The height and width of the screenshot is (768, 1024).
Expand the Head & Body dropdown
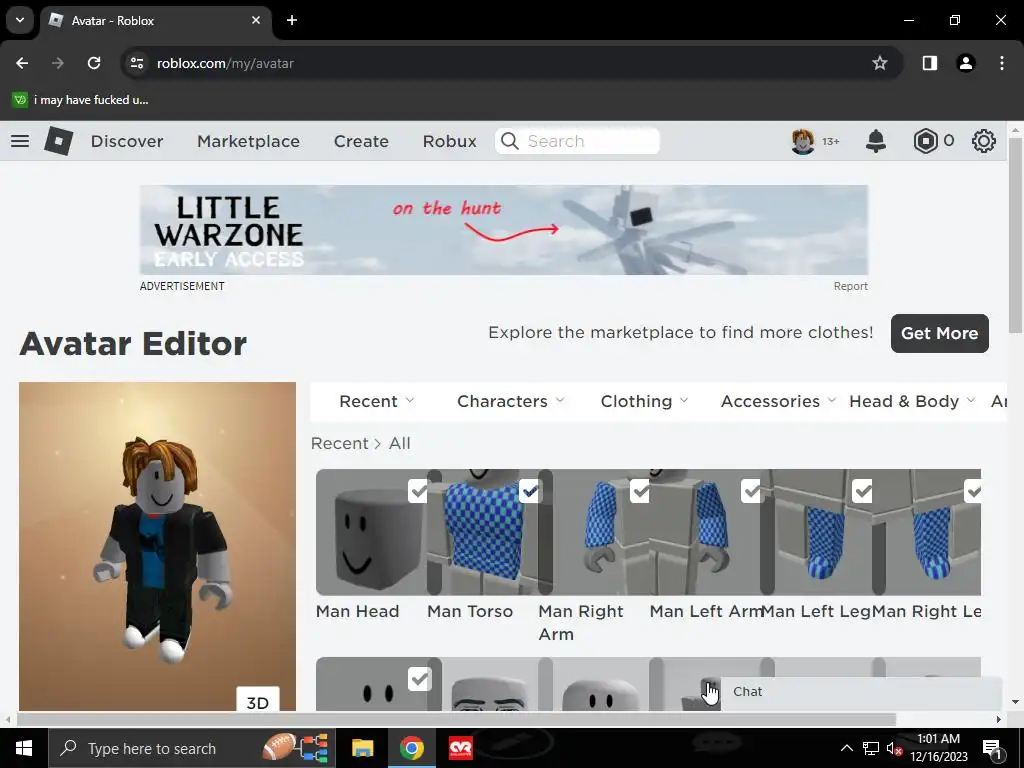click(x=912, y=401)
